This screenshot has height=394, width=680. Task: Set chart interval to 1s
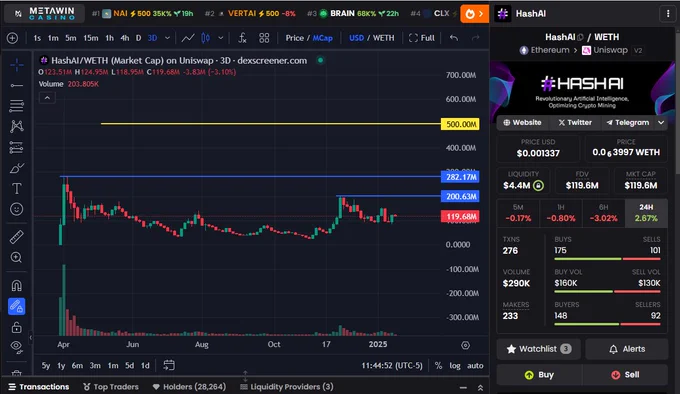click(37, 38)
